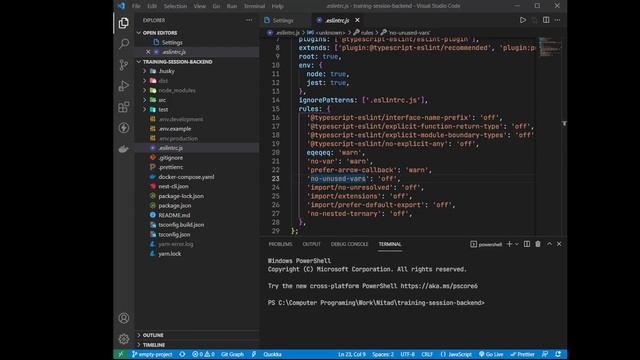Viewport: 640px width, 360px height.
Task: Open the Extensions view
Action: click(124, 107)
